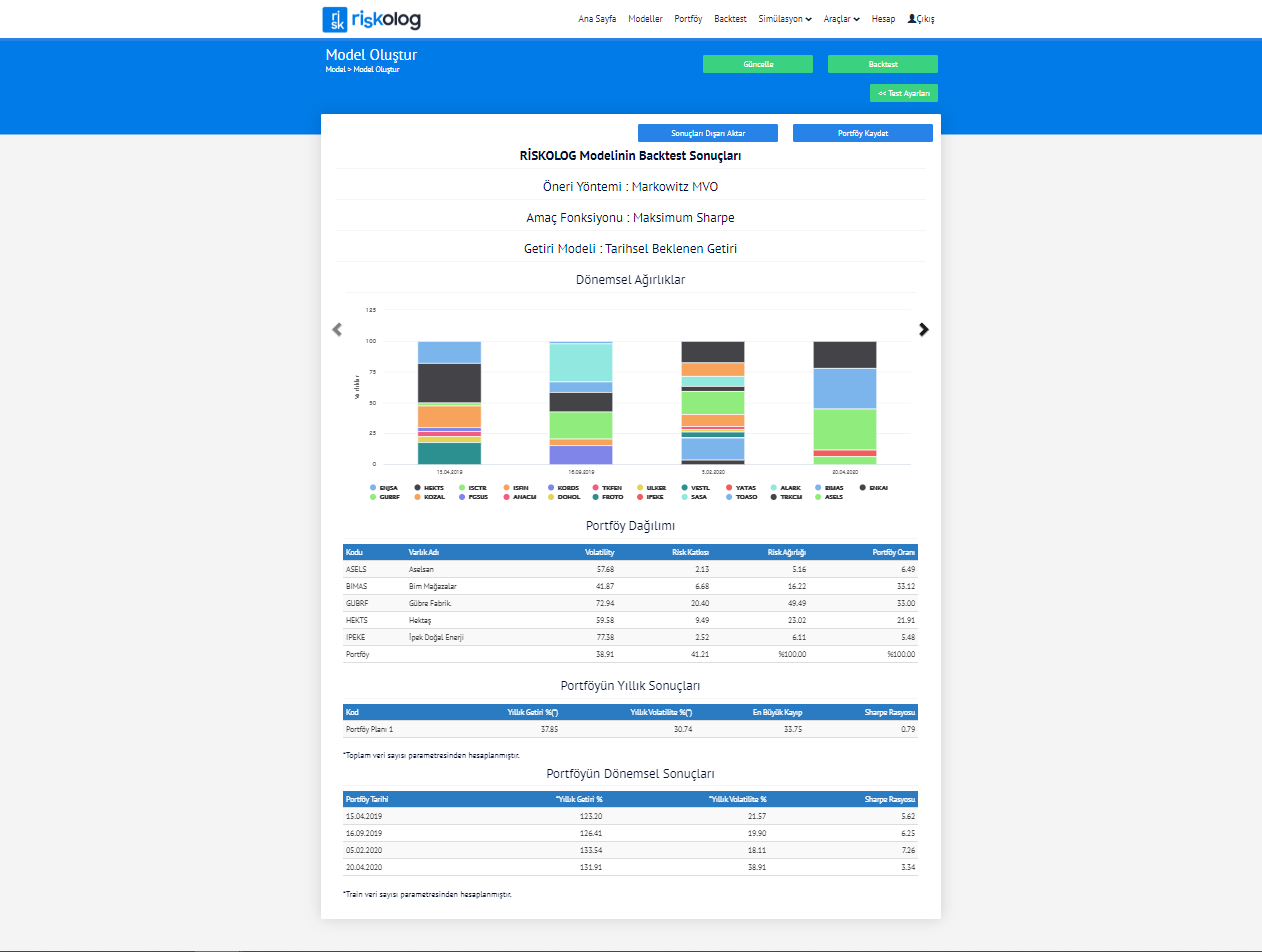
Task: Click the Riskolog logo
Action: point(371,19)
